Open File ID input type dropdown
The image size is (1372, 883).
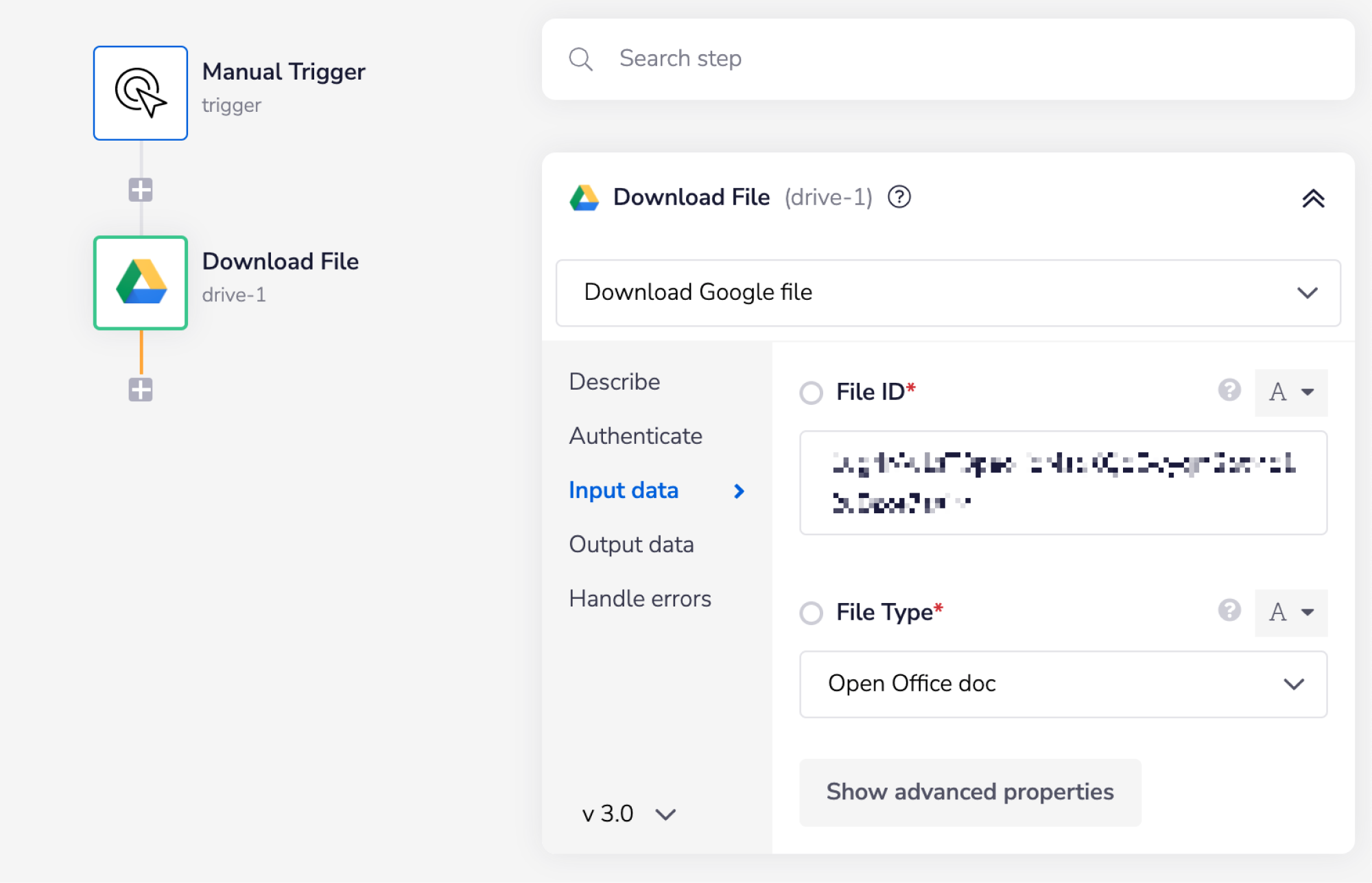[x=1291, y=392]
